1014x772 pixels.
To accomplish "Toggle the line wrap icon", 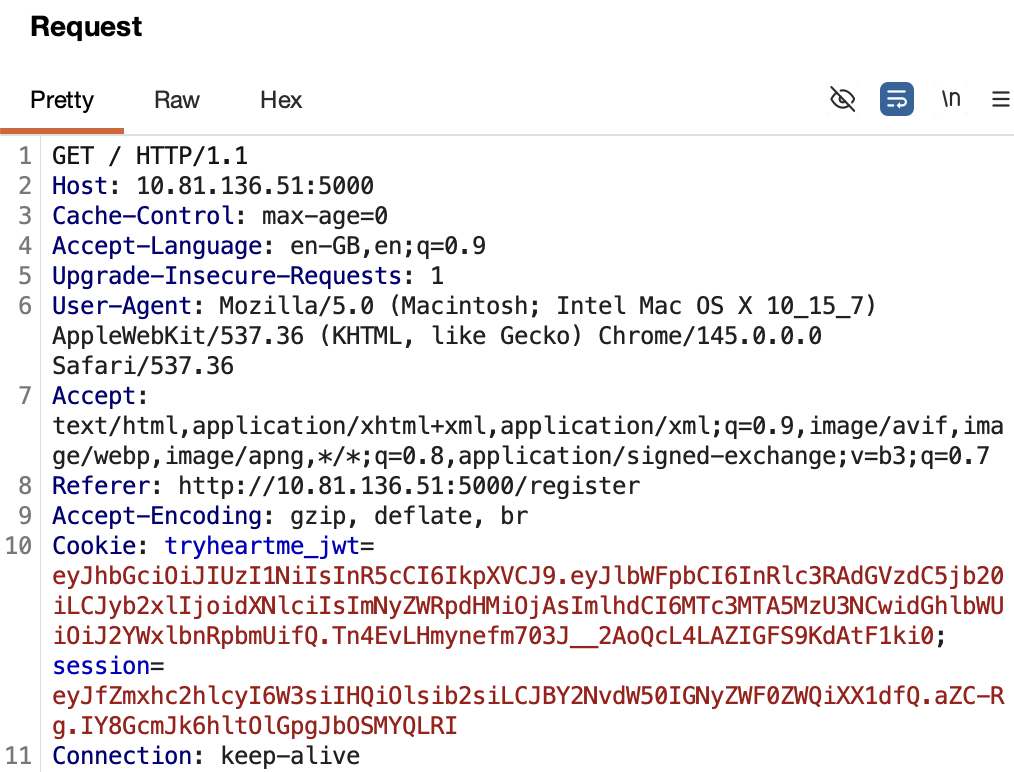I will 896,99.
